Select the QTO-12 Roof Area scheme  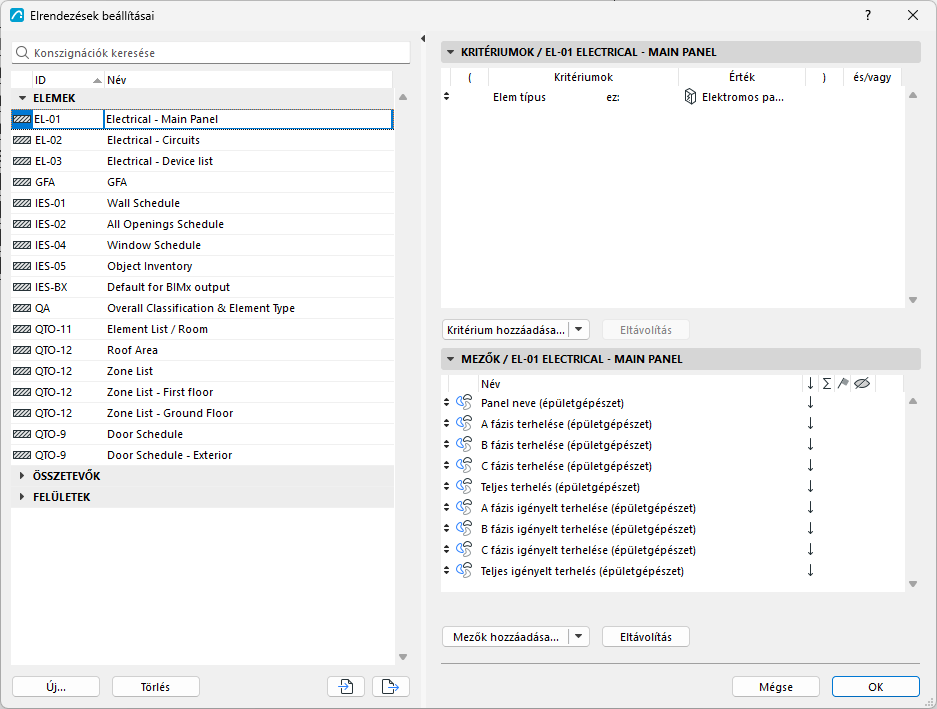[x=203, y=350]
